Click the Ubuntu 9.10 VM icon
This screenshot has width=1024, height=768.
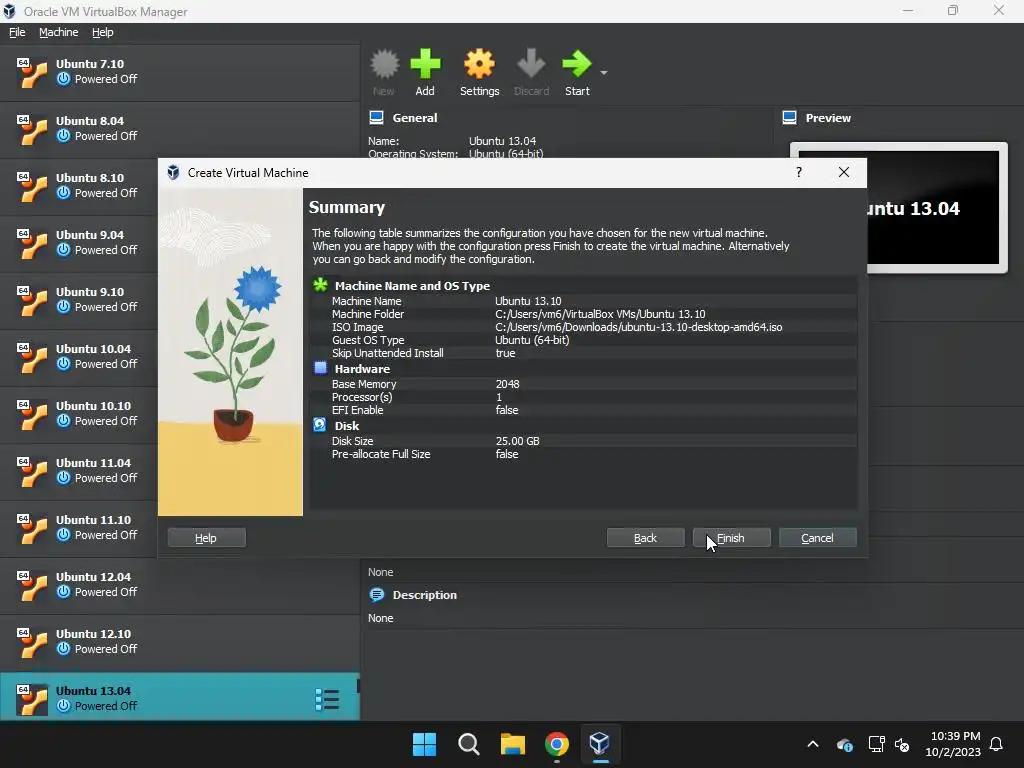click(x=32, y=300)
